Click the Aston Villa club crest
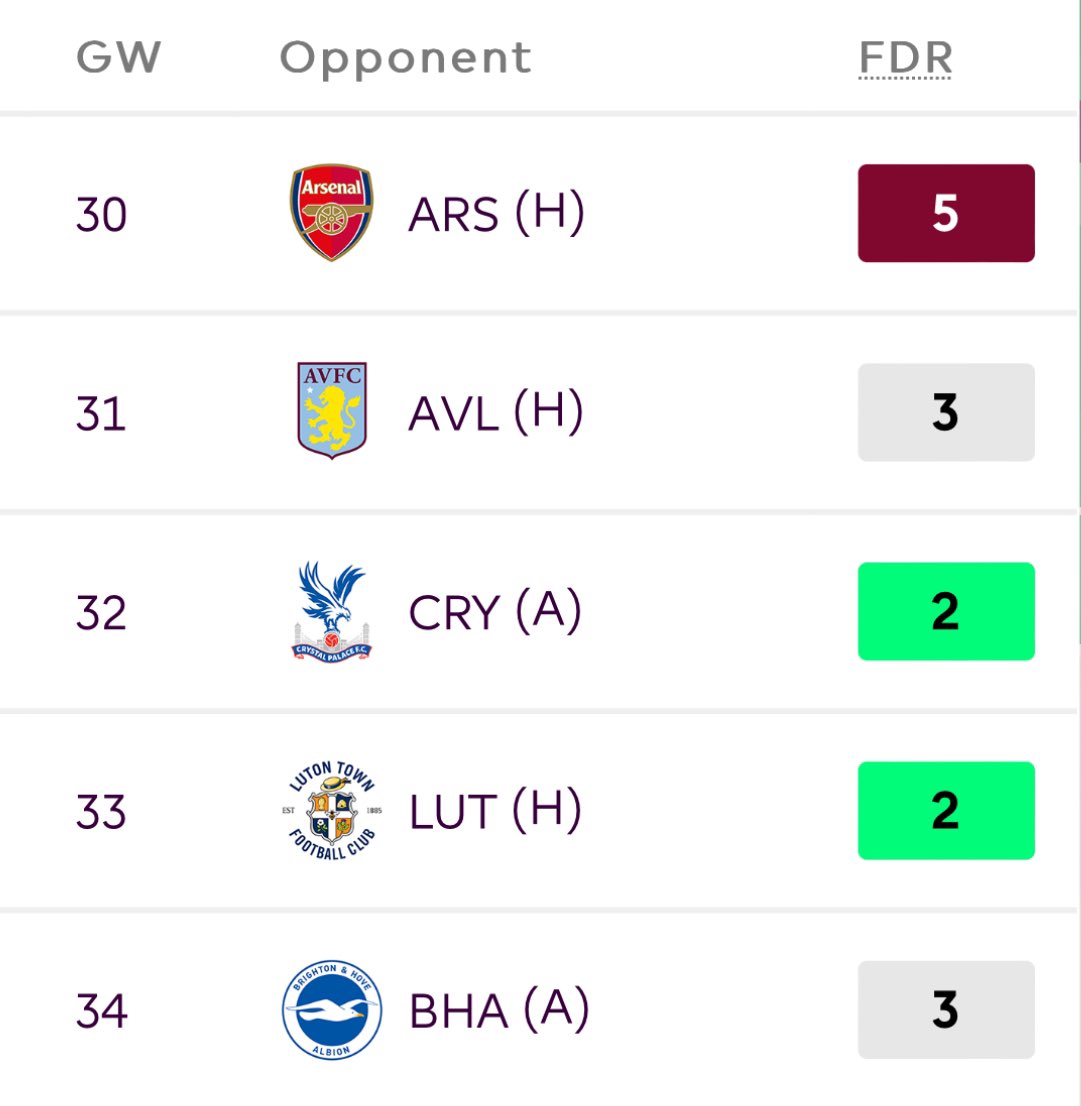The width and height of the screenshot is (1081, 1106). [331, 411]
